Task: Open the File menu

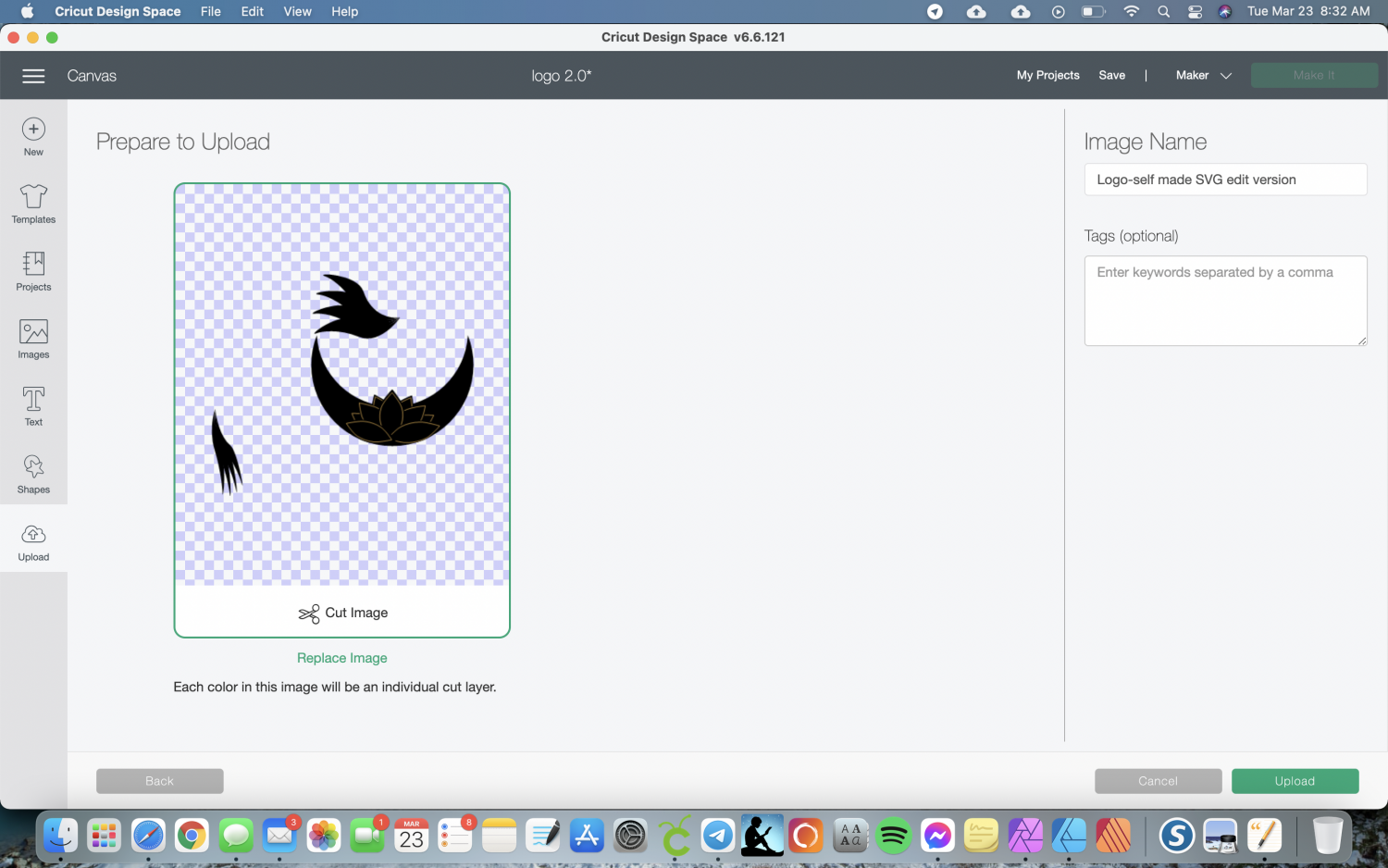Action: click(x=210, y=11)
